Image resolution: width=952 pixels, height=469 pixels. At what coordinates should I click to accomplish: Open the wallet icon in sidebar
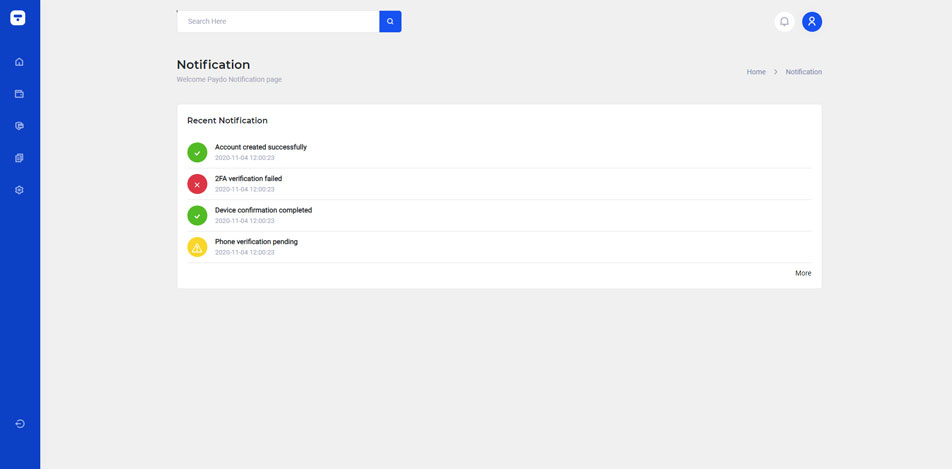19,94
